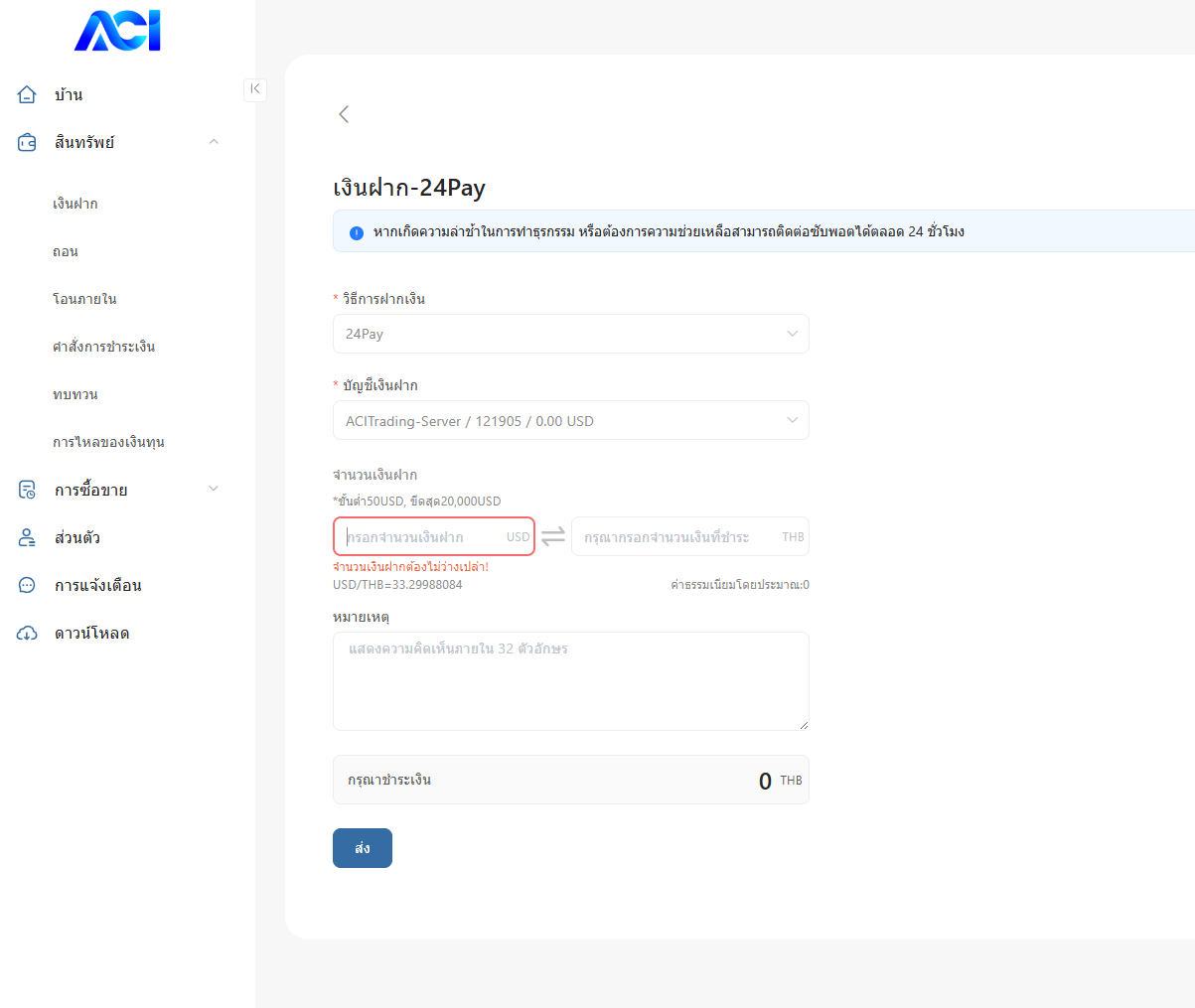Focus the THB payment amount field
Screen dimensions: 1195x1008
[690, 536]
